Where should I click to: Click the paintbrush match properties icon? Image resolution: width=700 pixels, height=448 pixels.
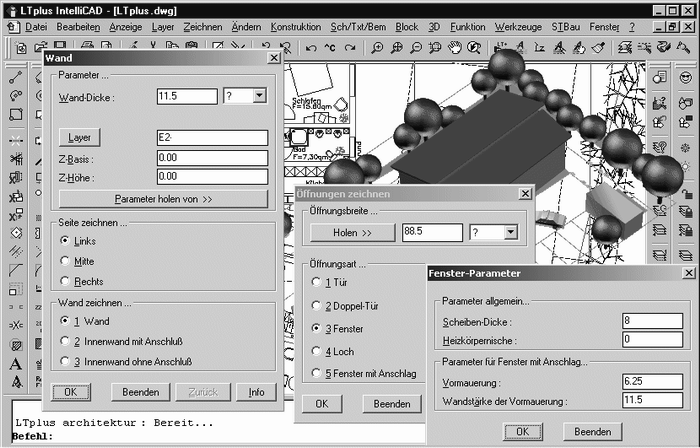(598, 47)
